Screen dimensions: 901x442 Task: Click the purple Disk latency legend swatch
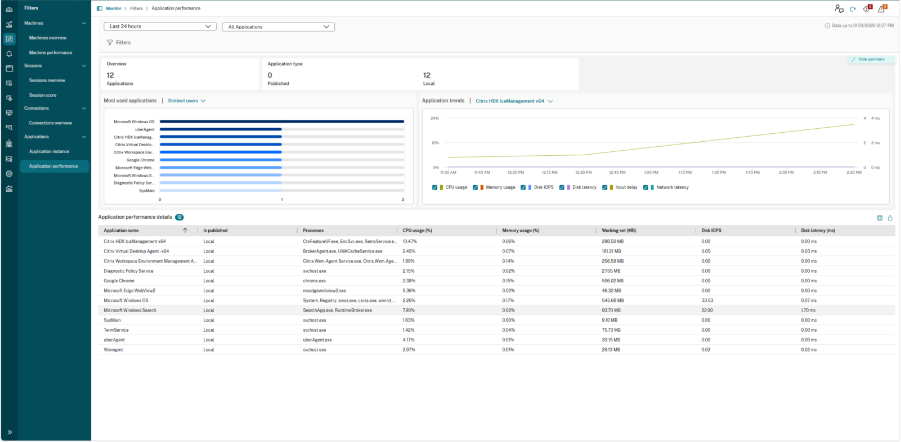click(x=567, y=187)
